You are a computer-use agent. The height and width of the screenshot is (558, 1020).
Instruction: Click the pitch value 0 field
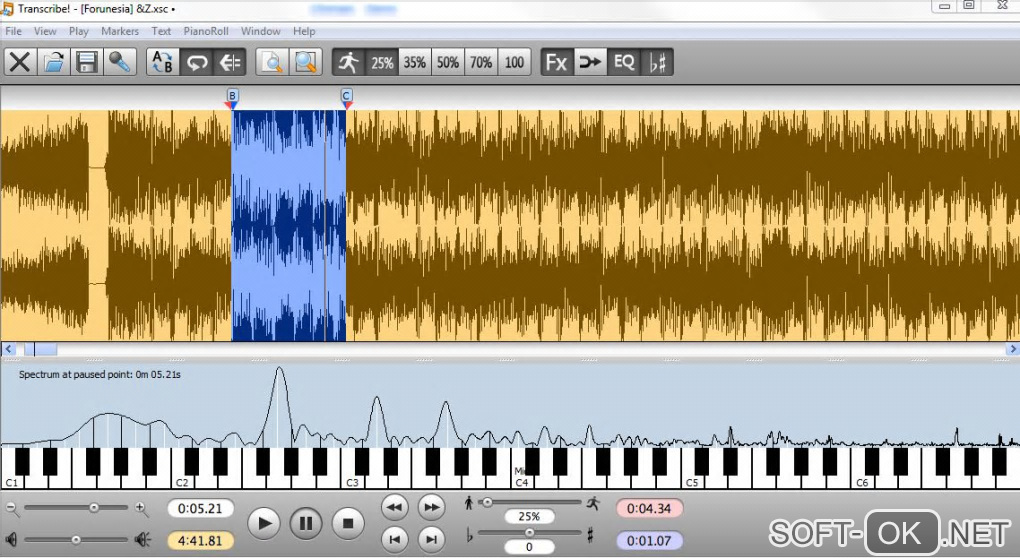529,547
